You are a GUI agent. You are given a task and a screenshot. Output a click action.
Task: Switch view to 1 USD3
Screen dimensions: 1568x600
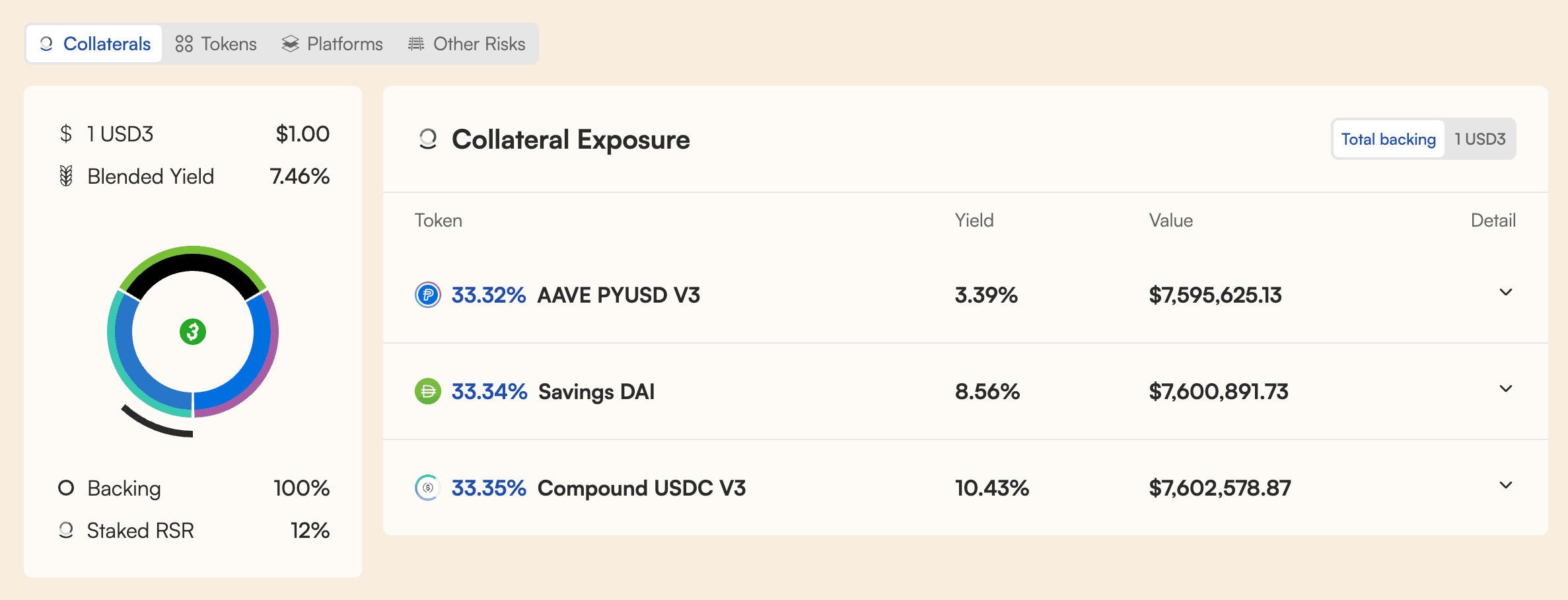pyautogui.click(x=1479, y=139)
